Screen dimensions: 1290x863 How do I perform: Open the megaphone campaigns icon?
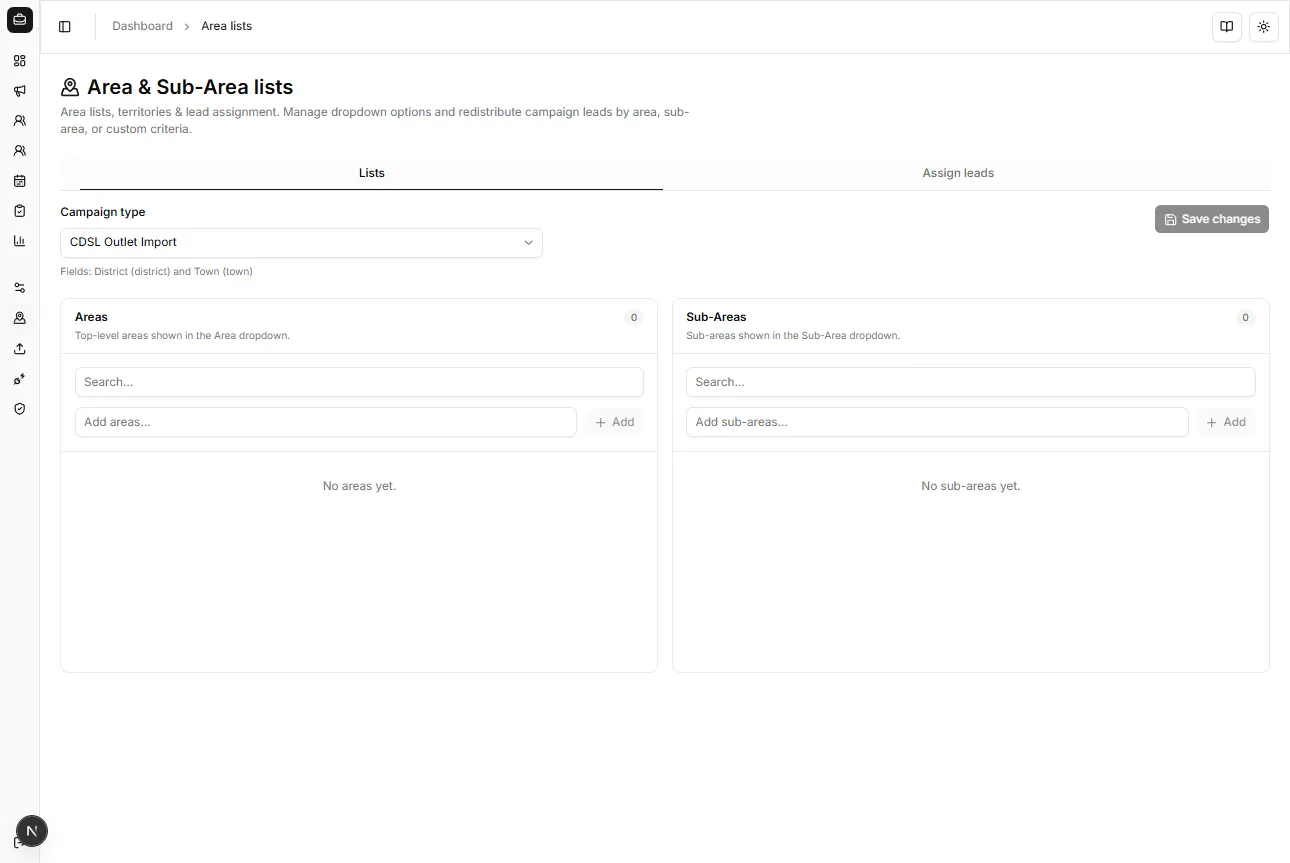point(19,91)
